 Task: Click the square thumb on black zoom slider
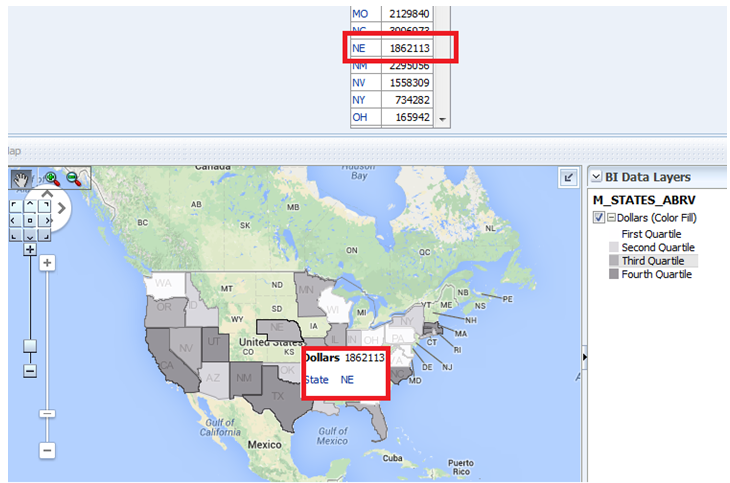[30, 346]
